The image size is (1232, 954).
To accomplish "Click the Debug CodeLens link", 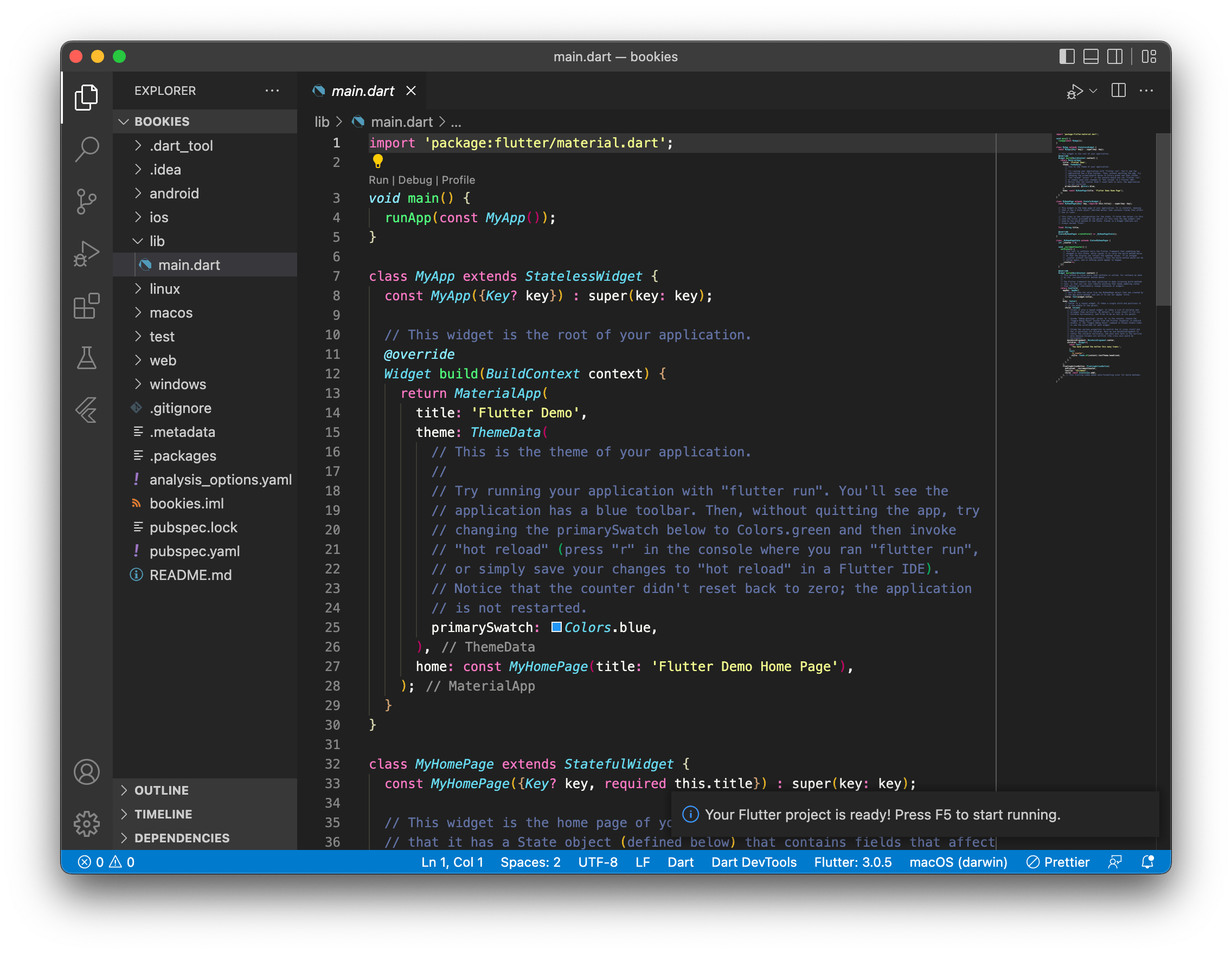I will click(x=415, y=180).
